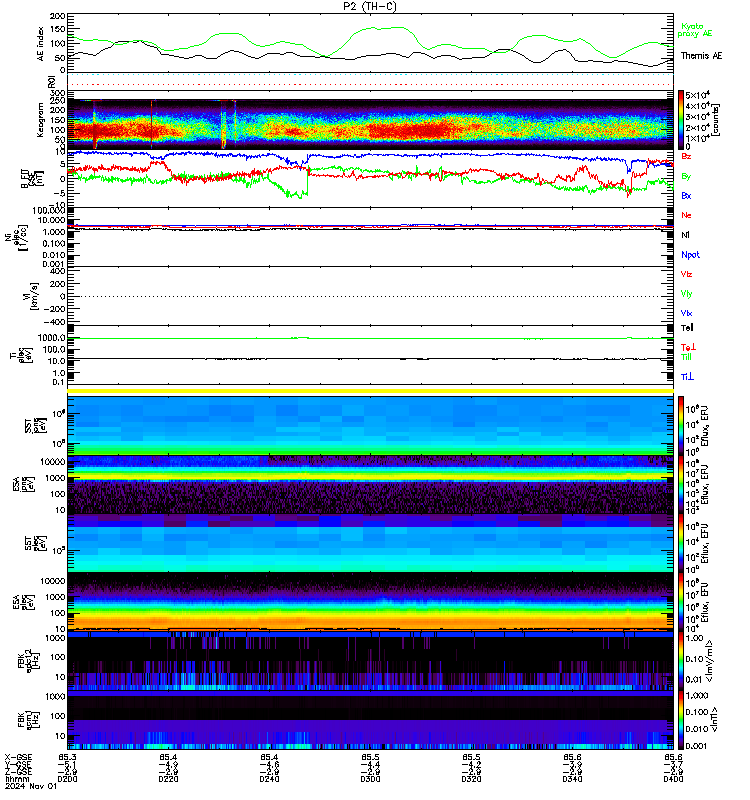Viewport: 750px width, 800px height.
Task: Click the 0240 time tick label
Action: tap(269, 779)
